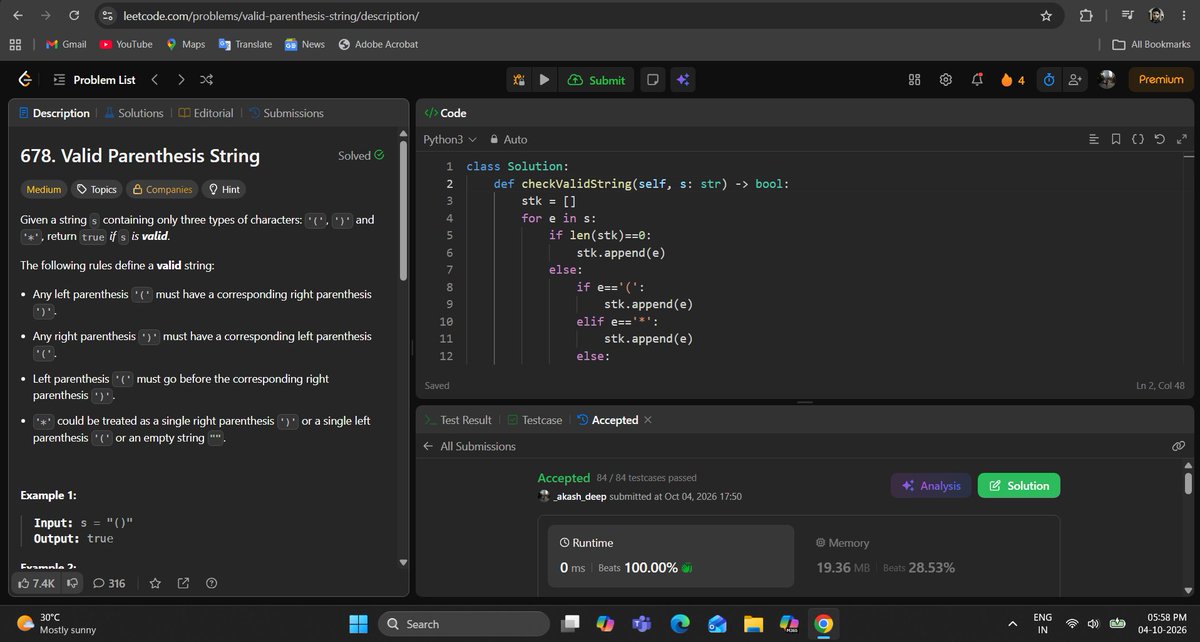Open the Python3 language dropdown
Image resolution: width=1200 pixels, height=642 pixels.
[x=450, y=139]
